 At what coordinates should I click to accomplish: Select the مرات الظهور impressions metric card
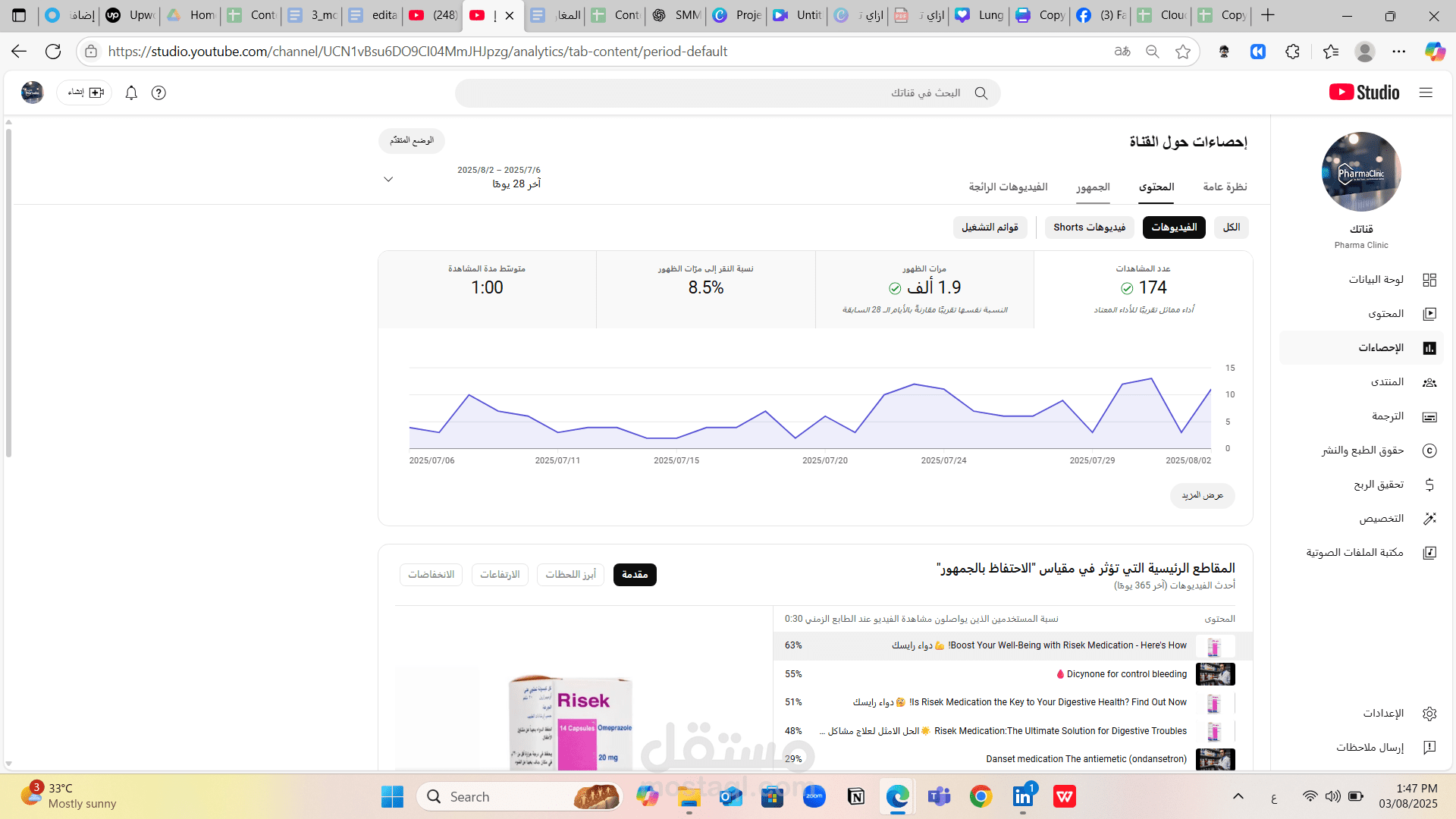[924, 290]
